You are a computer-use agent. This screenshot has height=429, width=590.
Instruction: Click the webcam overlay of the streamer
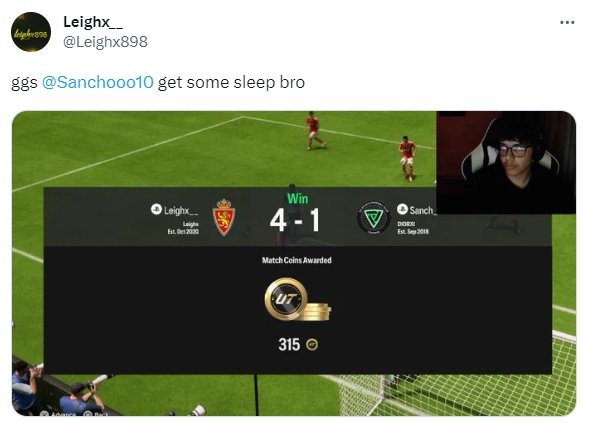(506, 163)
